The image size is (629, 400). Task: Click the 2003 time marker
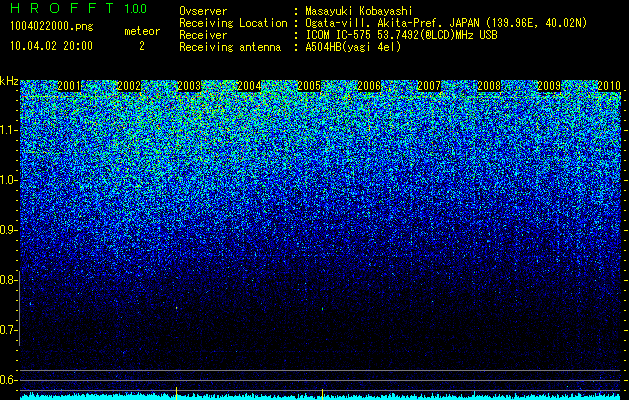point(189,86)
